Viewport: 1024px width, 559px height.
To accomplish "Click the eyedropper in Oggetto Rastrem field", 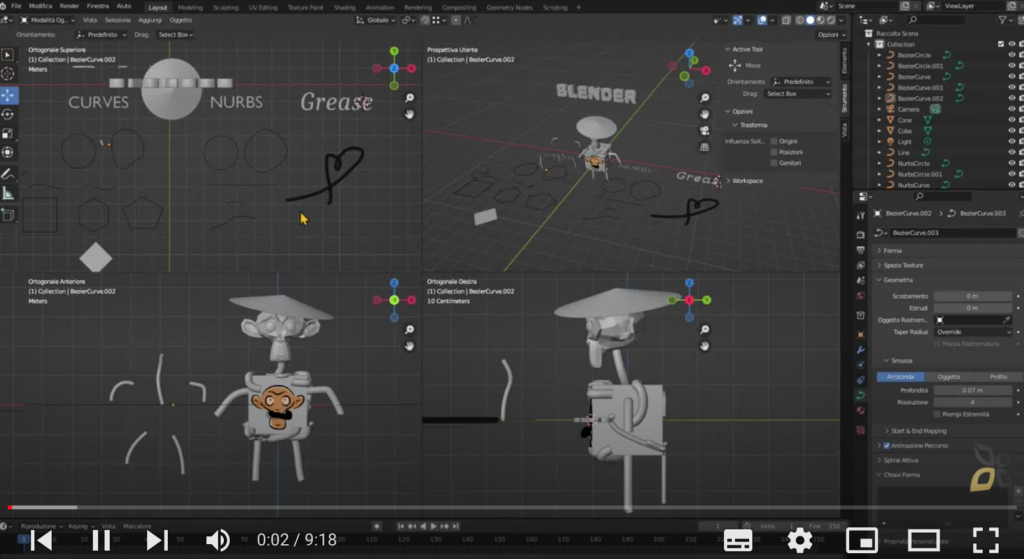I will pos(1006,320).
